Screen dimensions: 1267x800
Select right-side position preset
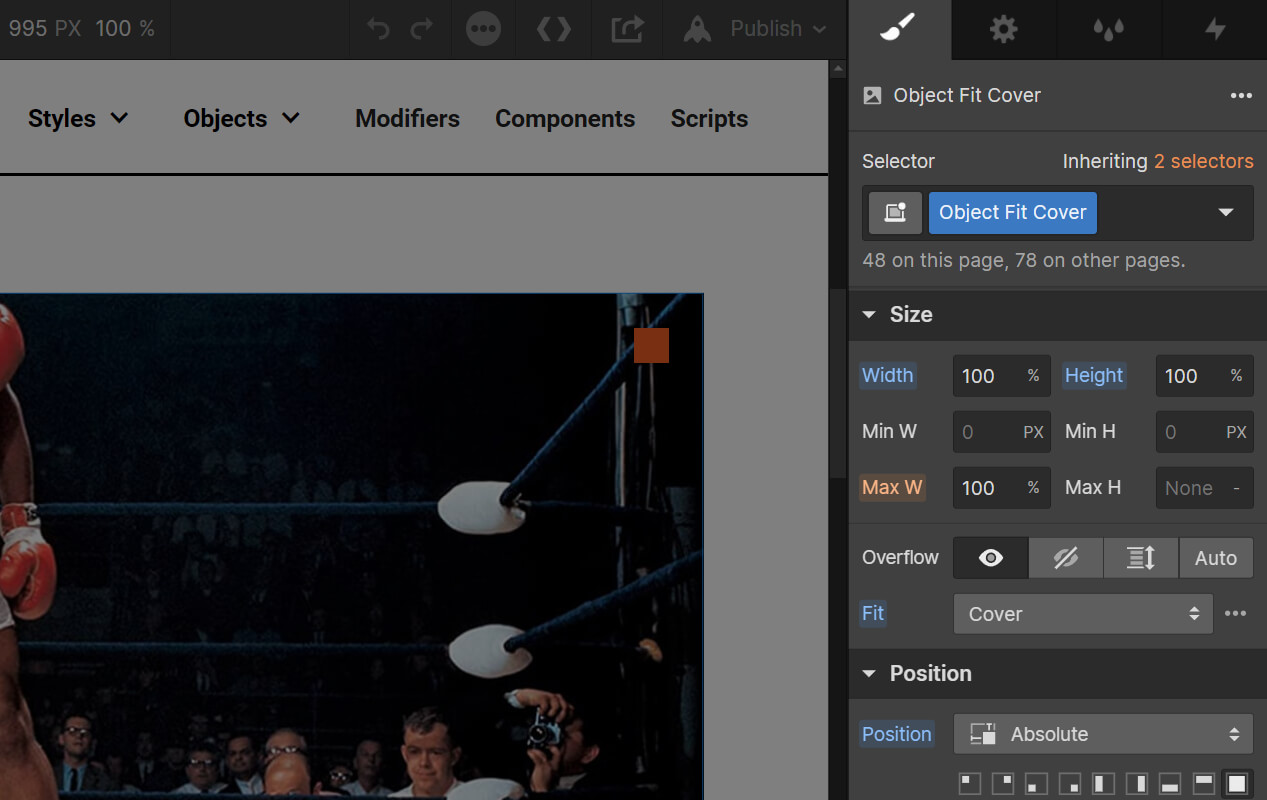[x=1136, y=783]
